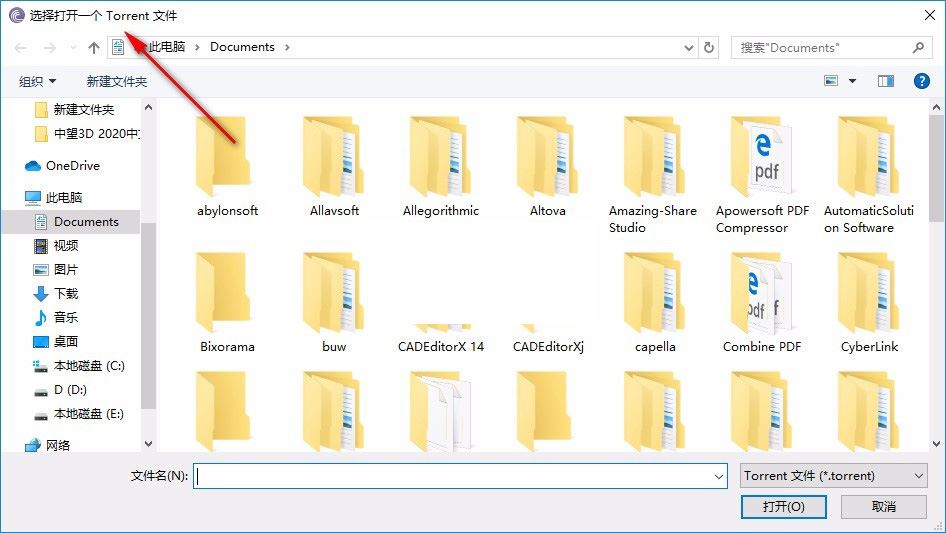
Task: Expand 此电脑 breadcrumb chevron
Action: tap(197, 47)
